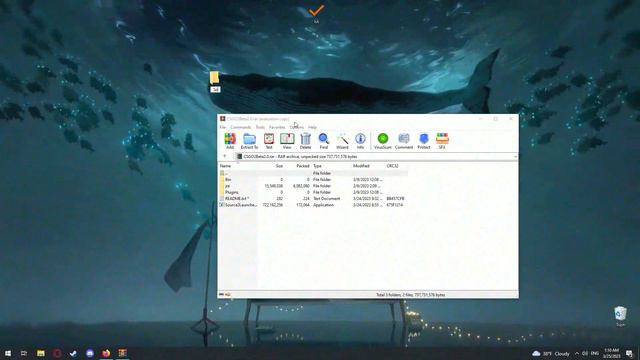Open the Recycle Bin on the desktop
This screenshot has width=640, height=360.
pyautogui.click(x=620, y=316)
